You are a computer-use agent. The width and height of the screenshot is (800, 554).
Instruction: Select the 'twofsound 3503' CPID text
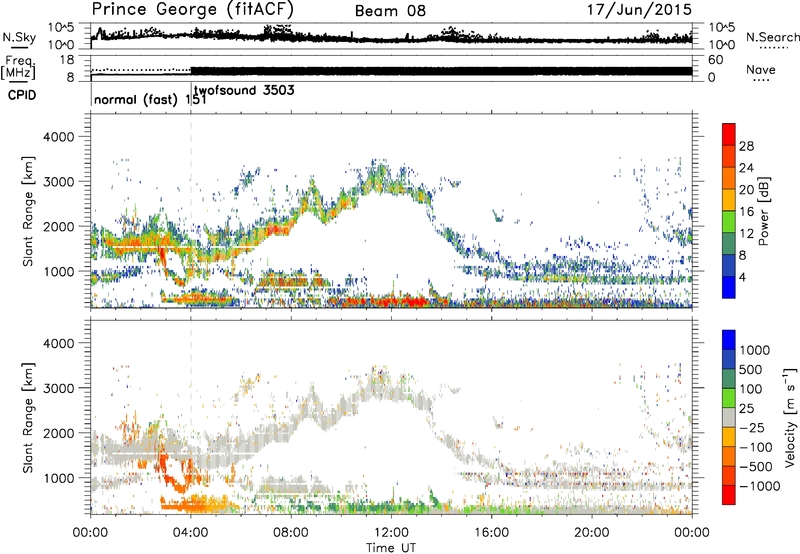pos(244,90)
